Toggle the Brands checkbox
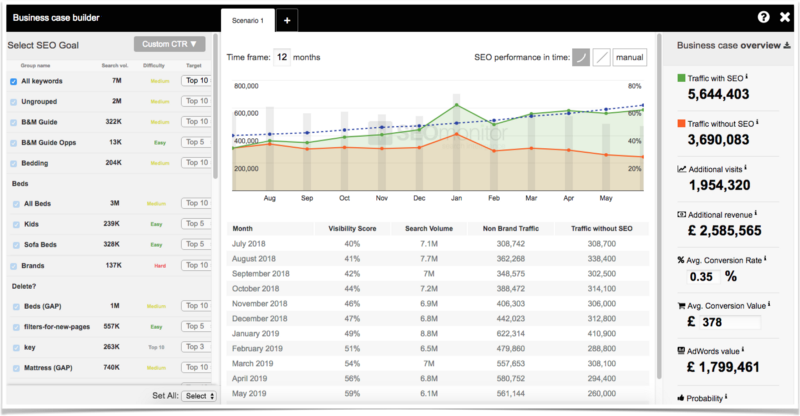 coord(14,266)
